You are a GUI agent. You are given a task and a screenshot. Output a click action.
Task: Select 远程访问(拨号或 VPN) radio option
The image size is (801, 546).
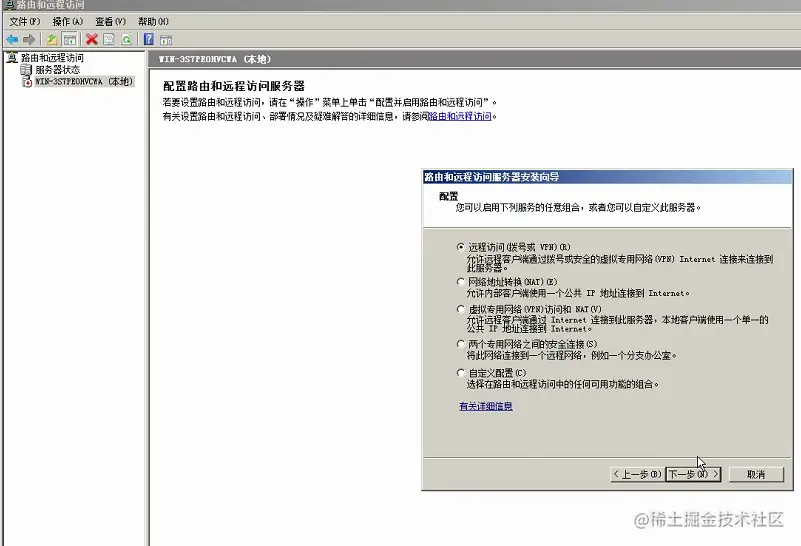tap(461, 247)
